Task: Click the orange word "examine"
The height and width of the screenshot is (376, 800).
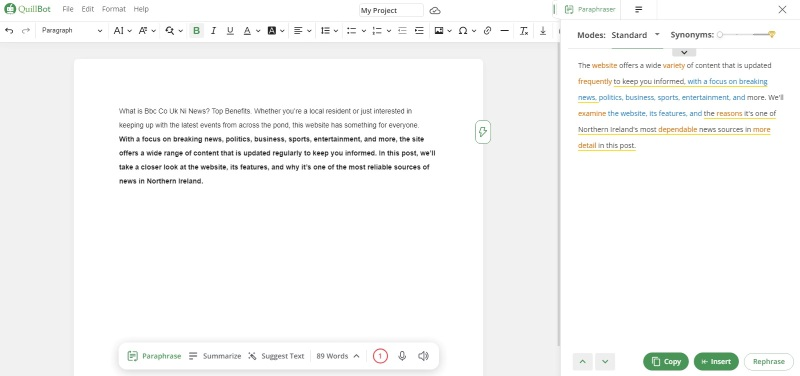Action: point(592,113)
